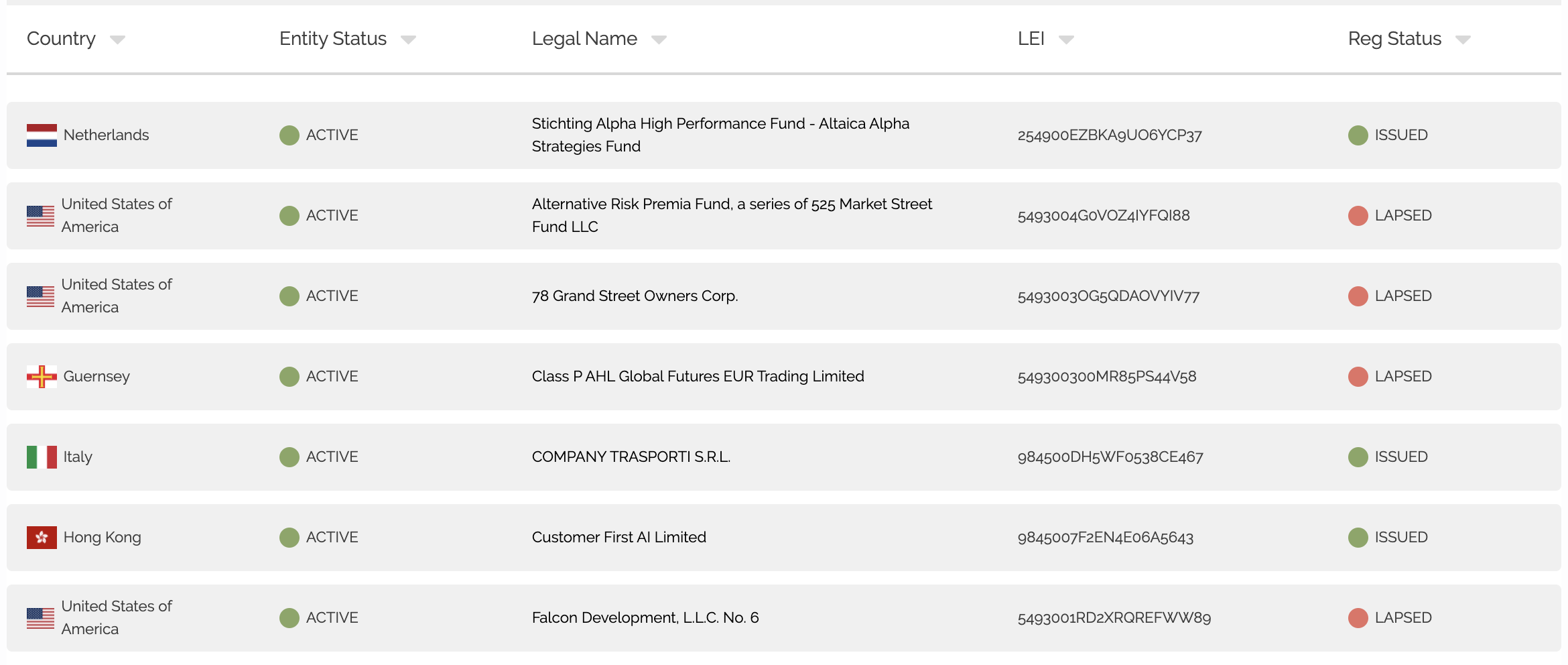The image size is (1568, 665).
Task: Click the US flag beside 78 Grand Street
Action: click(x=40, y=296)
